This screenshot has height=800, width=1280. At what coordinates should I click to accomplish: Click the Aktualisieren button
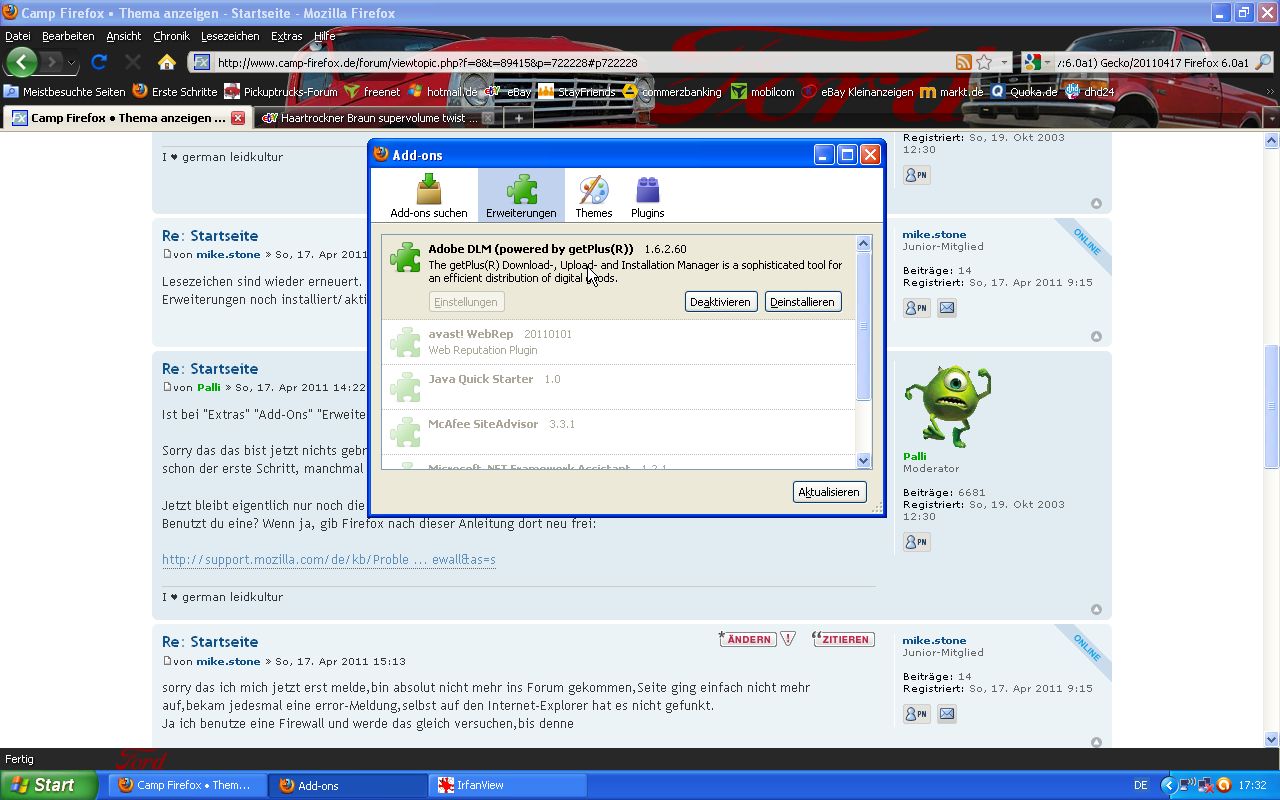click(x=829, y=492)
